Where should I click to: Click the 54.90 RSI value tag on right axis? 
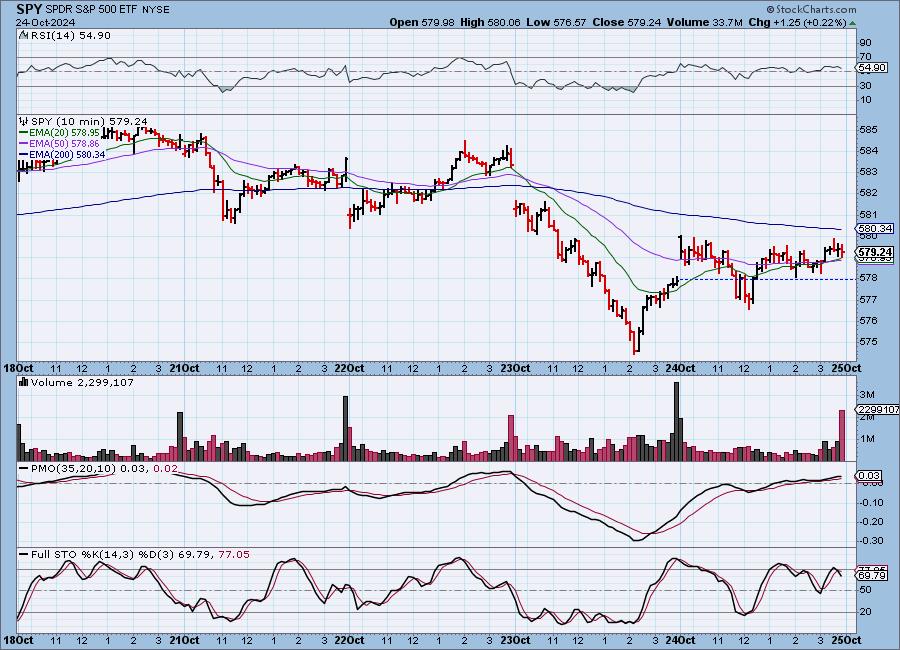coord(872,68)
